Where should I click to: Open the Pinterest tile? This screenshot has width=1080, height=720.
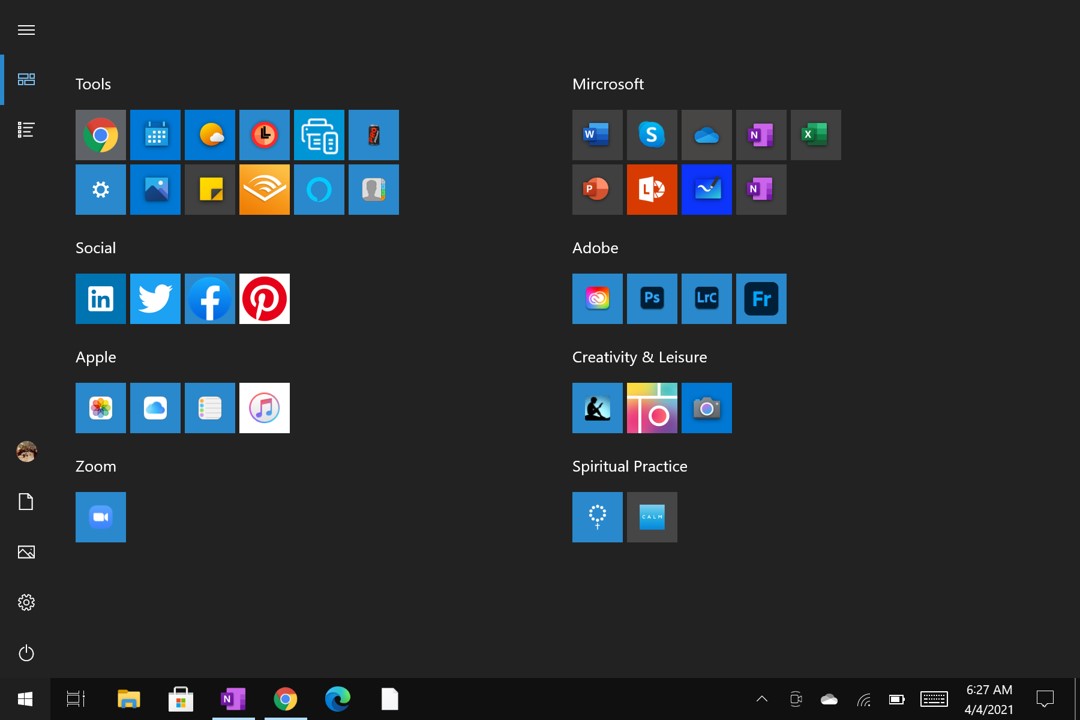(x=264, y=299)
